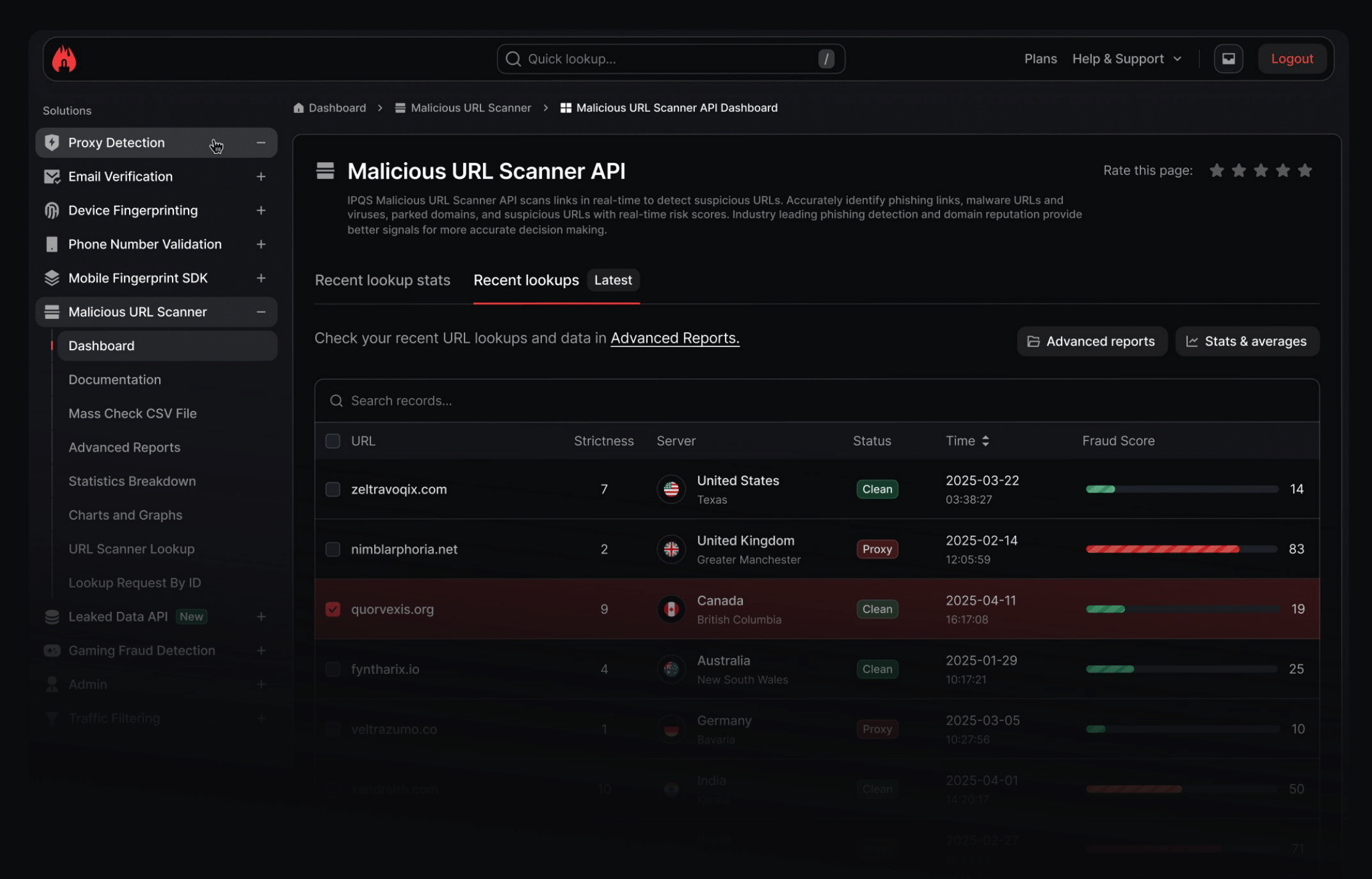Tick the zeltravoqix.com row checkbox
Screen dimensions: 1372x879
(332, 489)
